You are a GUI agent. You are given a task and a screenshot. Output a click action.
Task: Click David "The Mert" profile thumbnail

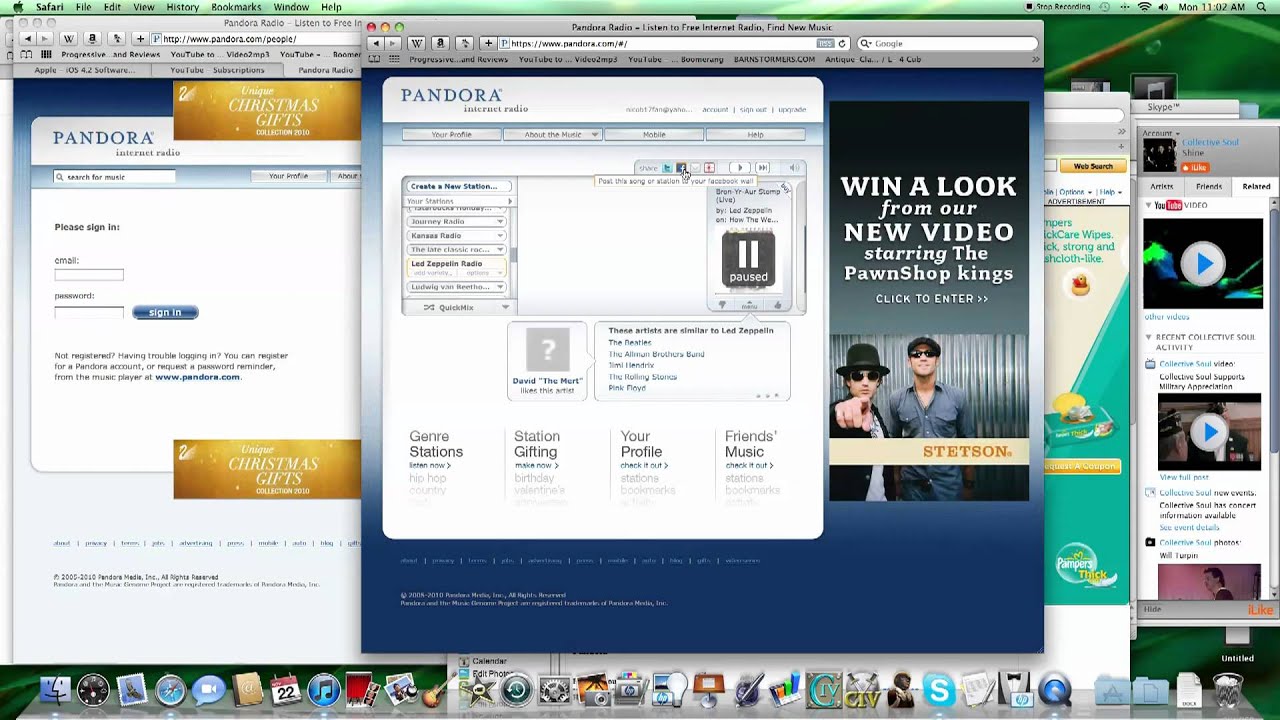547,350
